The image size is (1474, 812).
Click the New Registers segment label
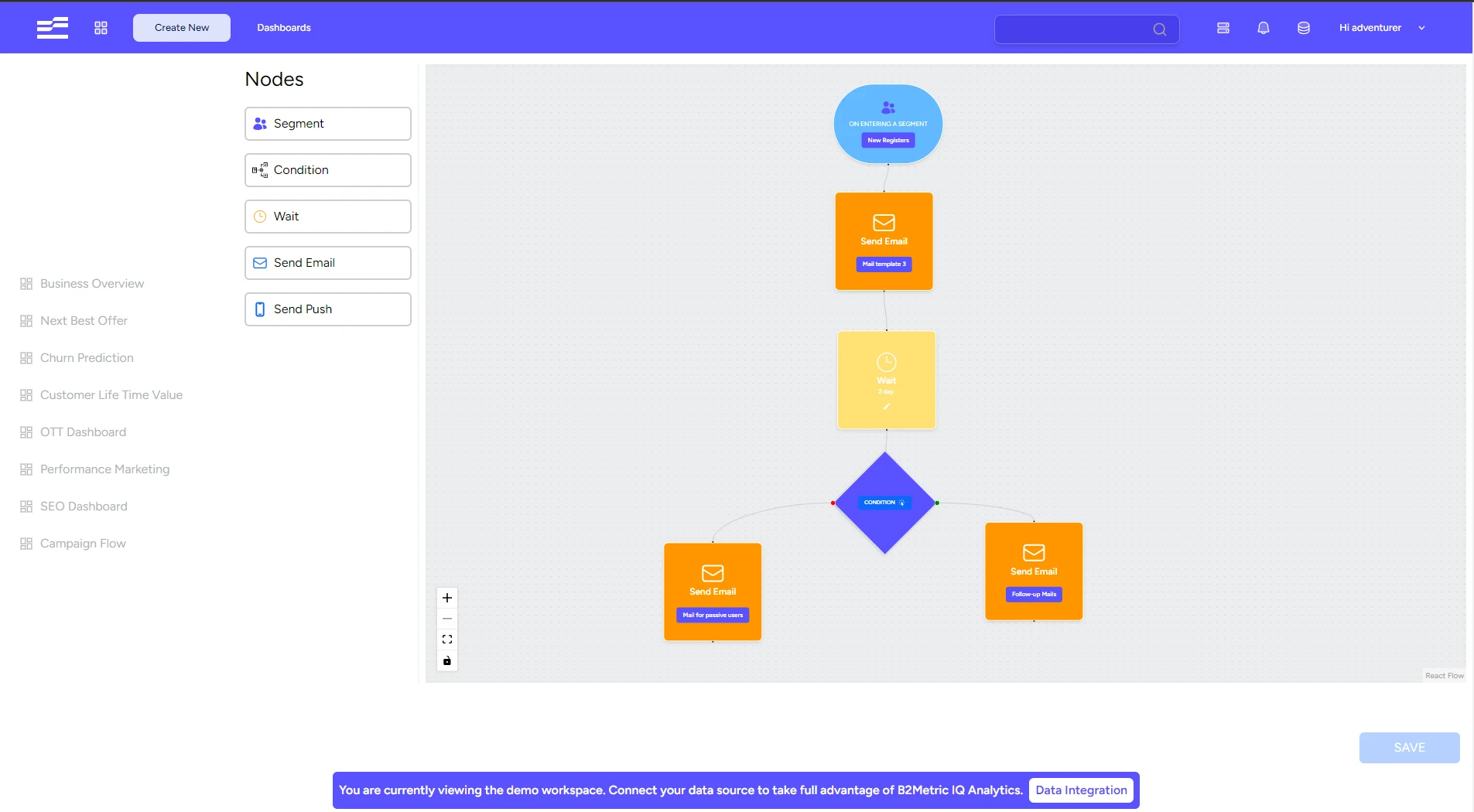pos(888,141)
